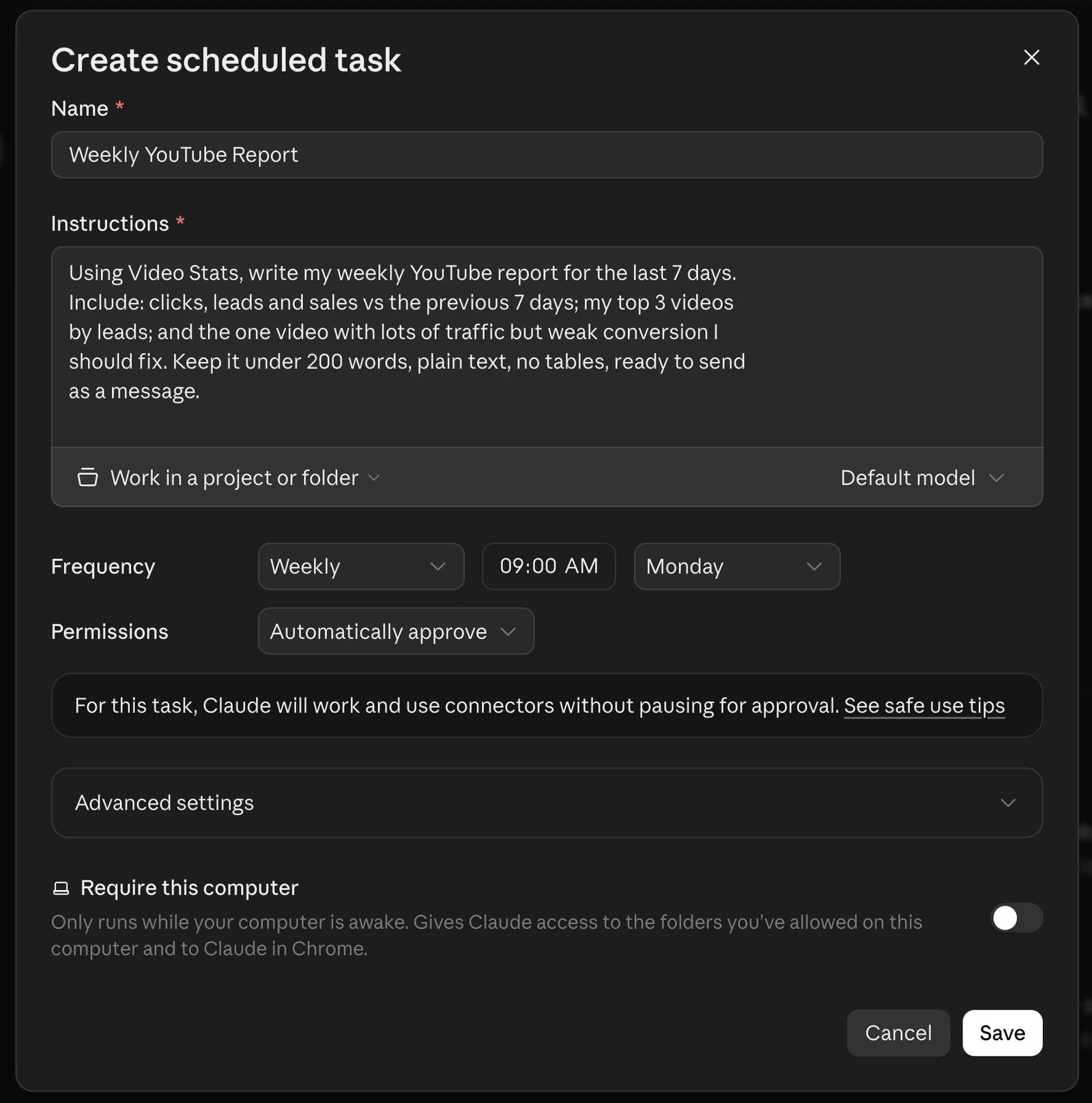Click inside the Instructions text area
The image size is (1092, 1103).
[x=547, y=347]
